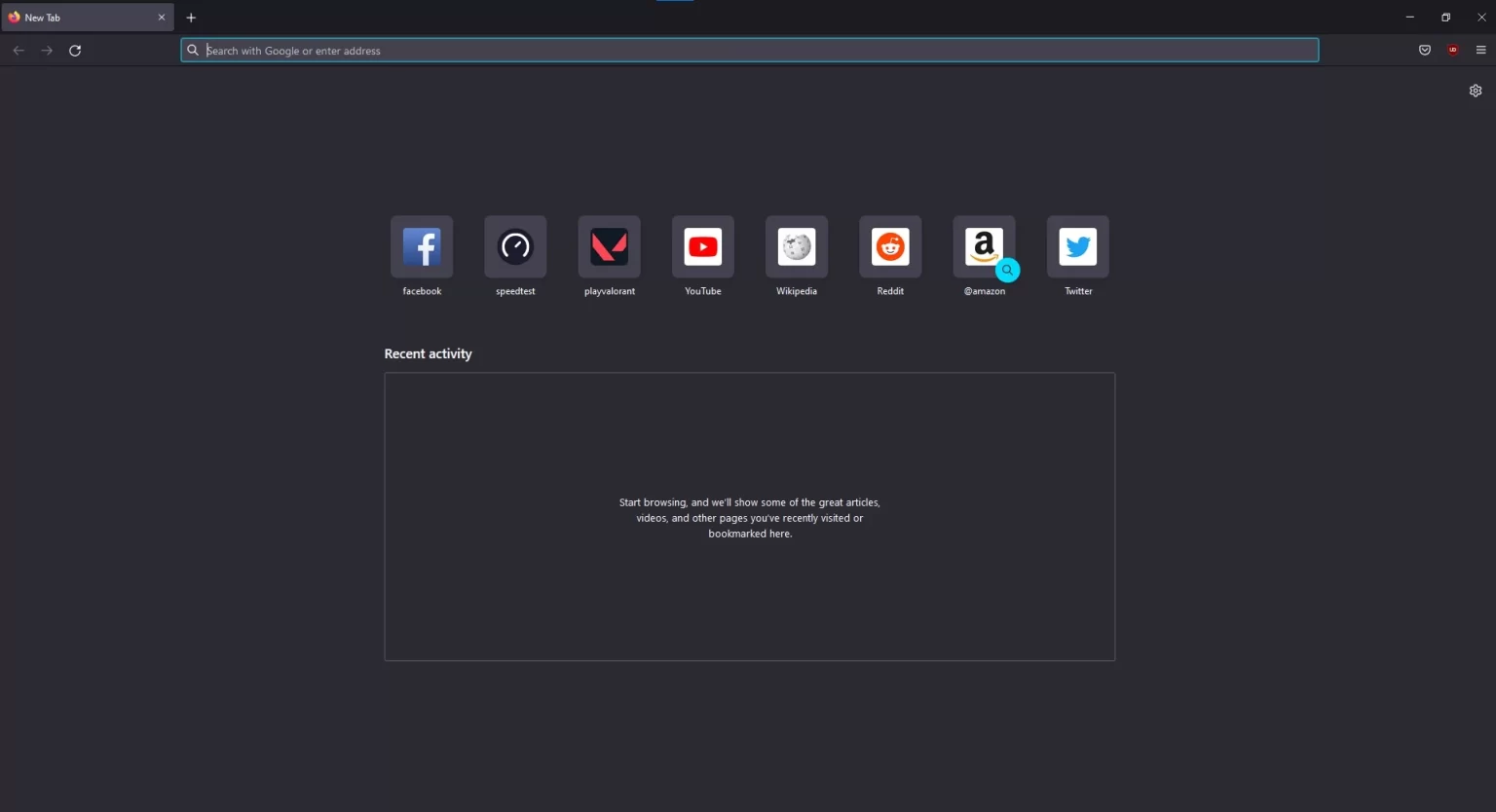Open the uBlock Origin extension icon
1496x812 pixels.
pyautogui.click(x=1453, y=51)
